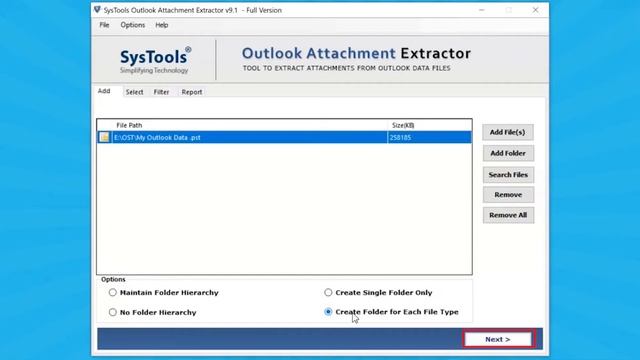Click the File Path column header

tap(129, 125)
